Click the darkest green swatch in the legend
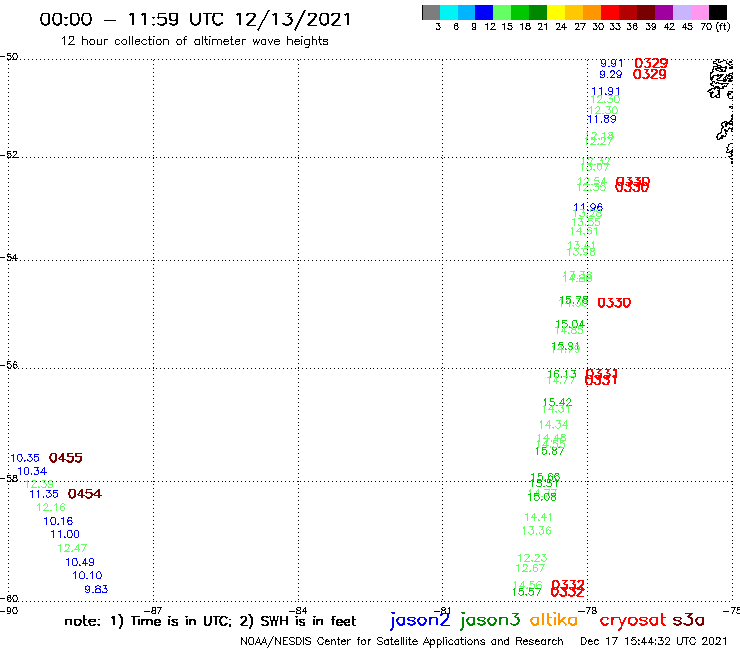 pos(538,12)
